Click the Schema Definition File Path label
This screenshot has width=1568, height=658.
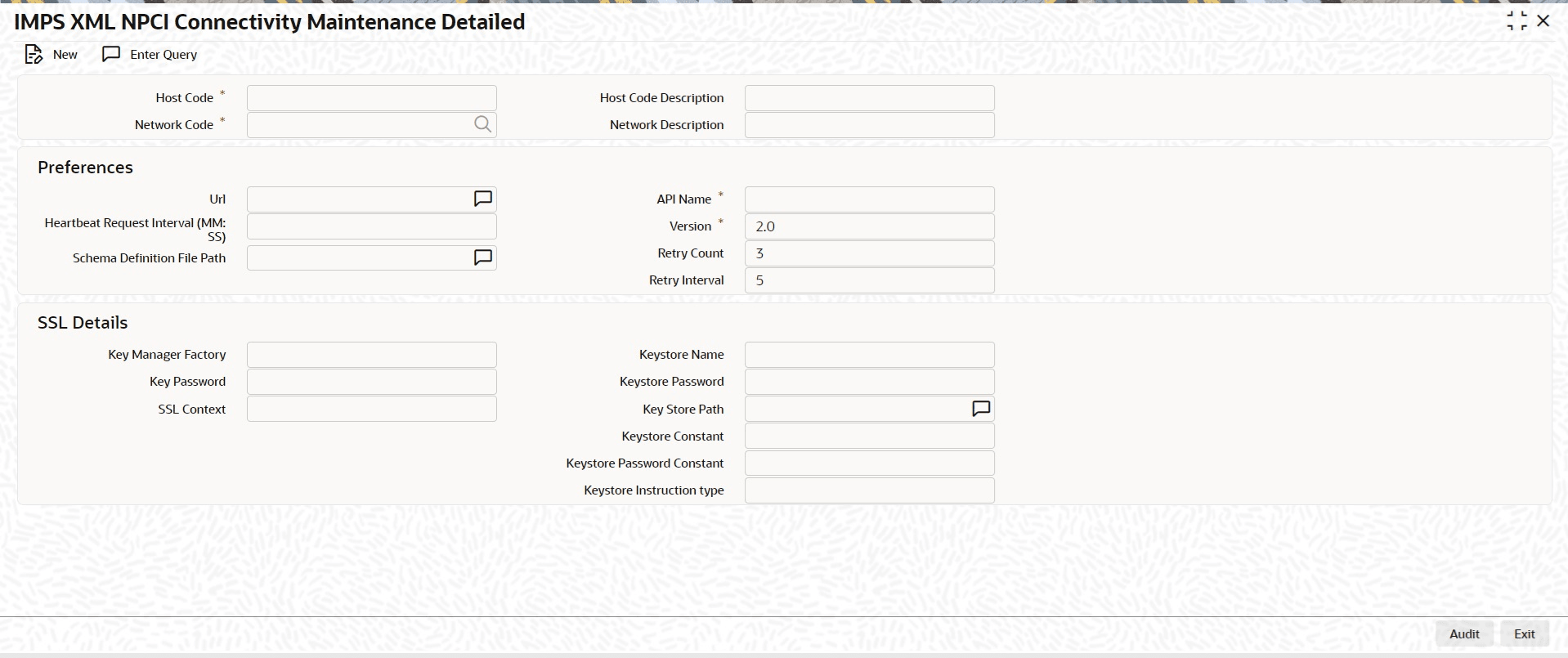(150, 258)
